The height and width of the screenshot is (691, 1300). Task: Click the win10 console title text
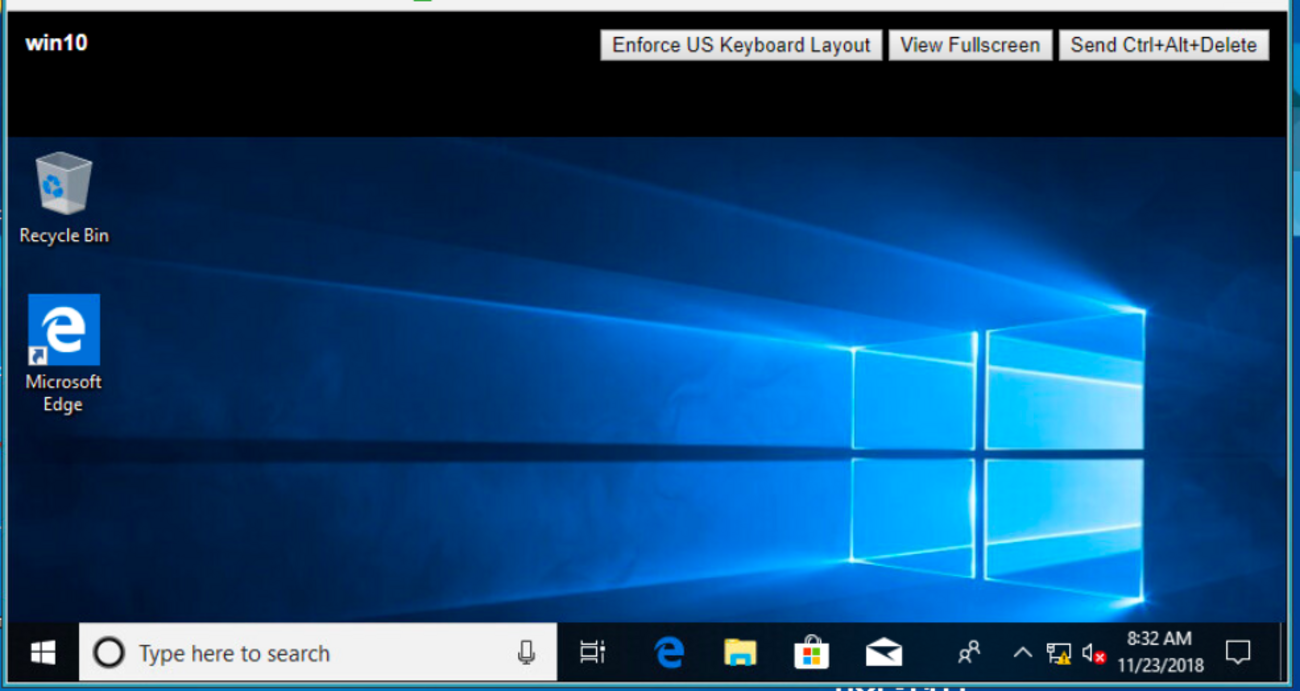pos(56,43)
